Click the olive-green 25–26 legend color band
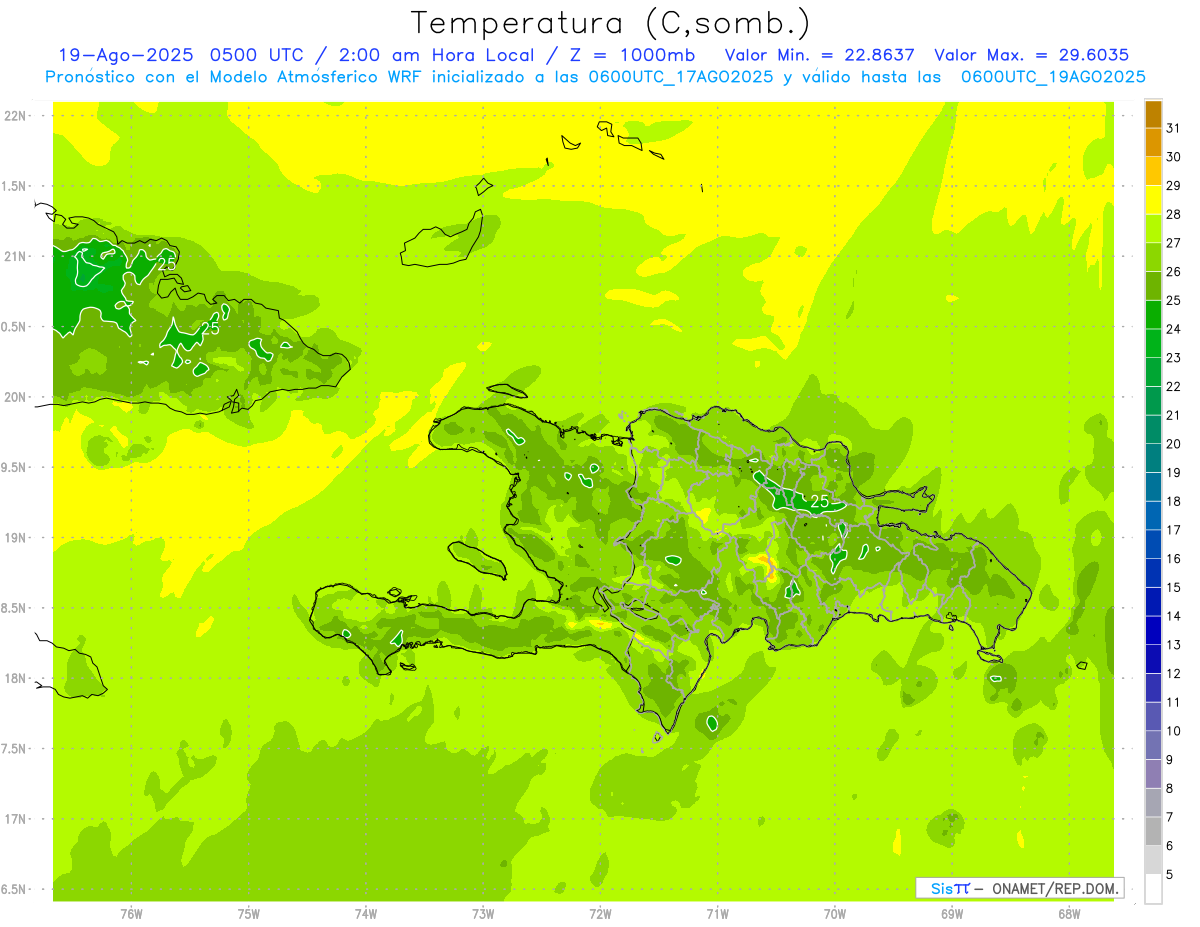The width and height of the screenshot is (1200, 927). [1153, 286]
